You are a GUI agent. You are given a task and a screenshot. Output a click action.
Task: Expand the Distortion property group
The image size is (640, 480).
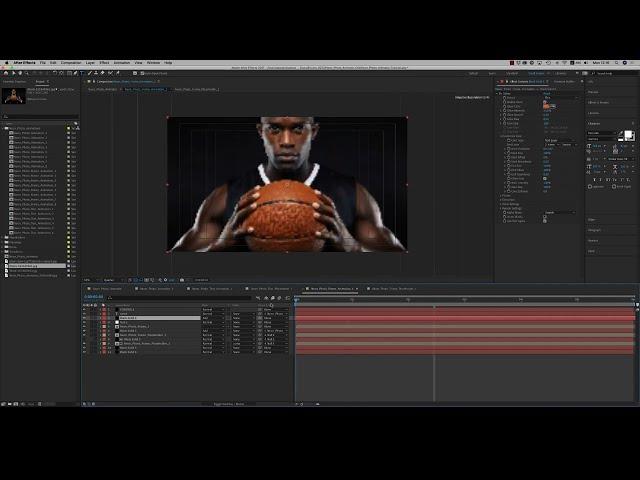500,200
